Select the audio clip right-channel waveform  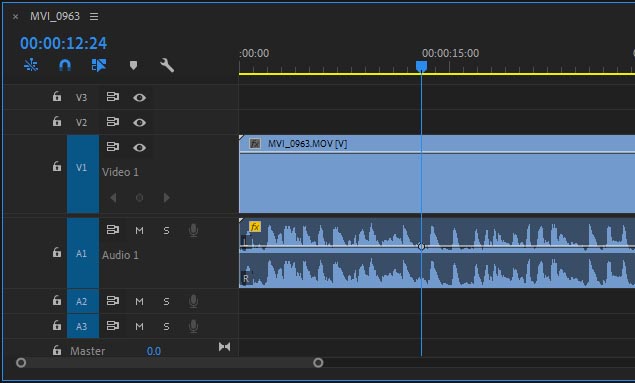point(437,270)
